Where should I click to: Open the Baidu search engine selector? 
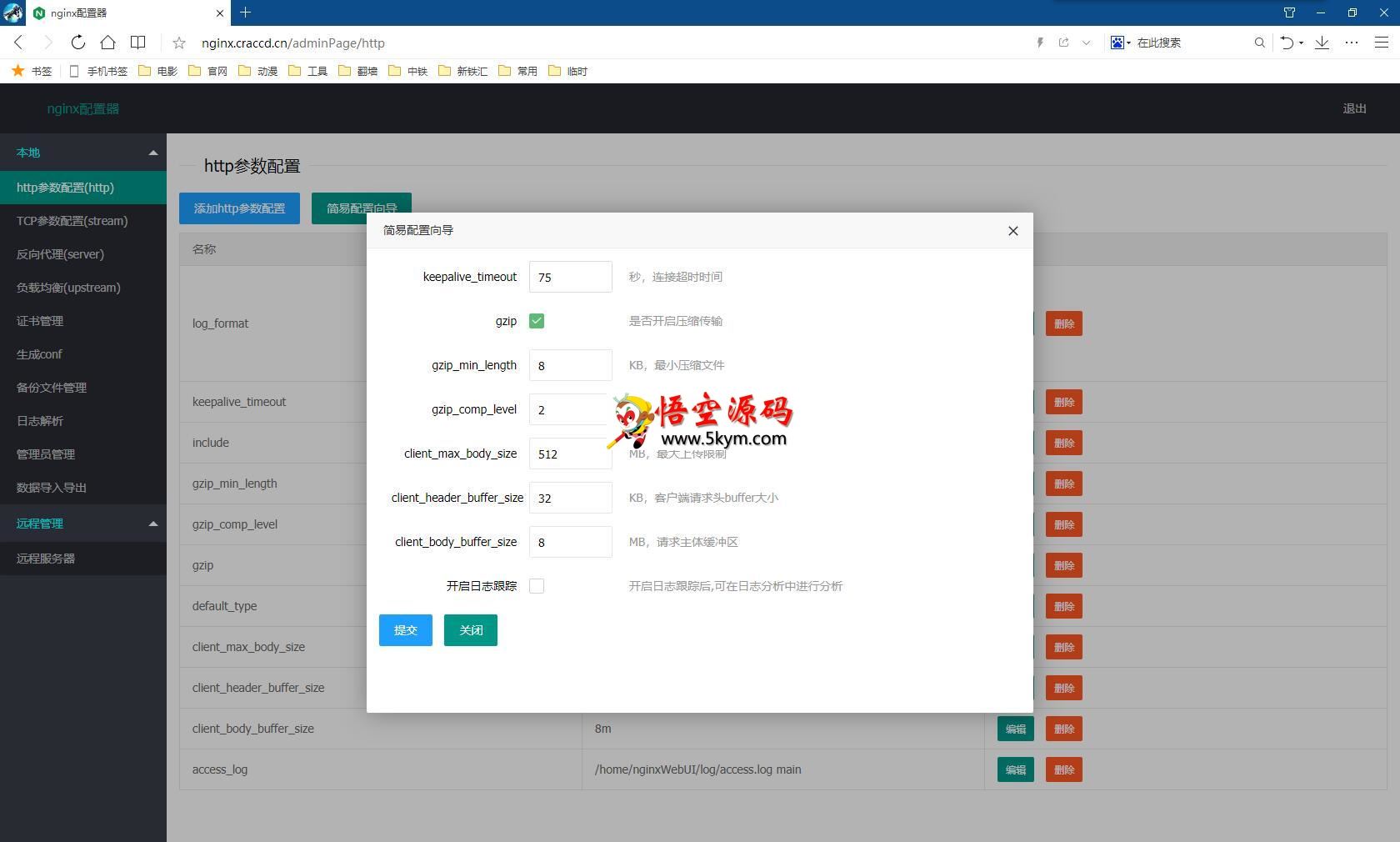point(1121,43)
